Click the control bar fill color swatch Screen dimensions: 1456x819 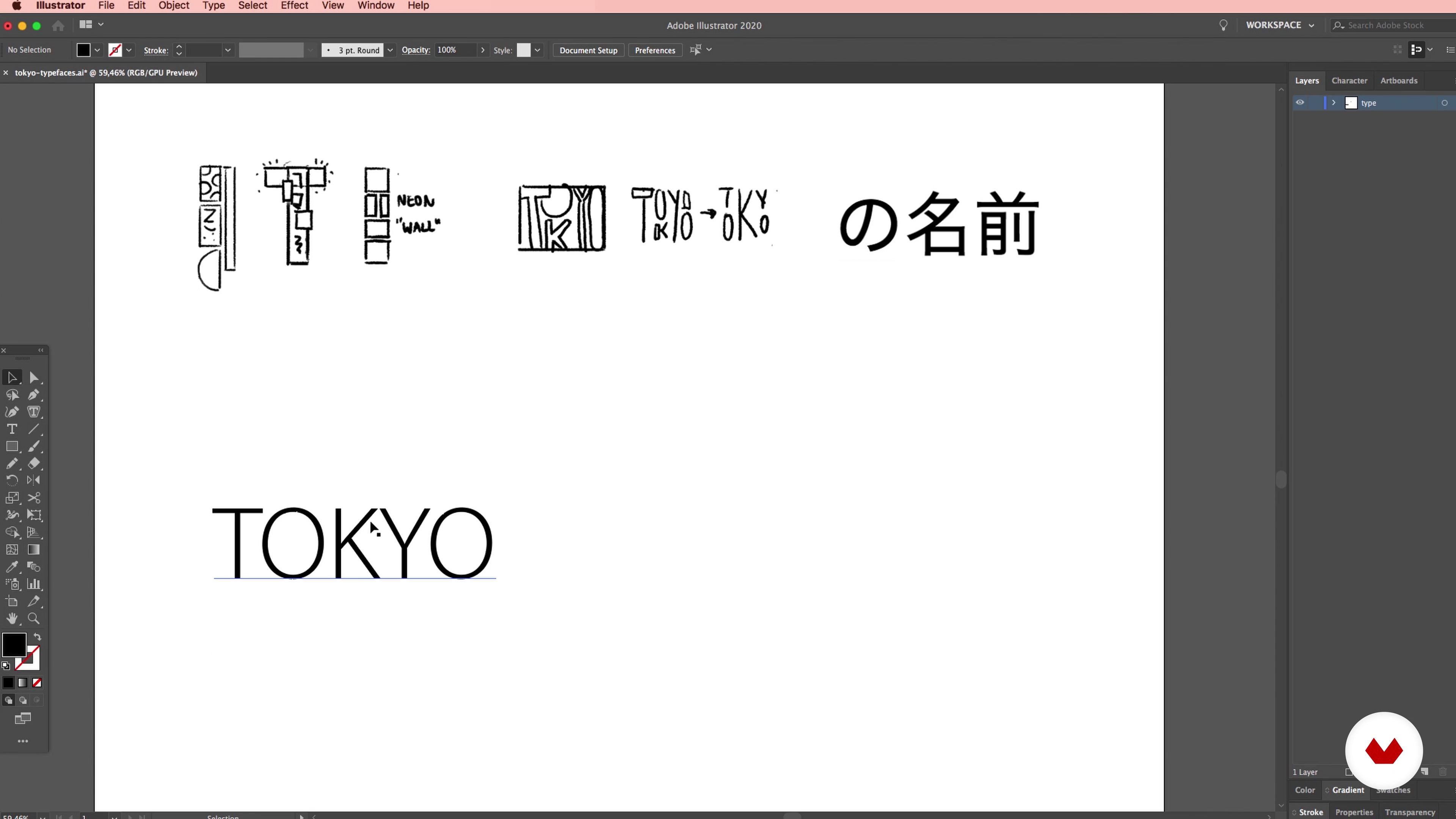83,50
